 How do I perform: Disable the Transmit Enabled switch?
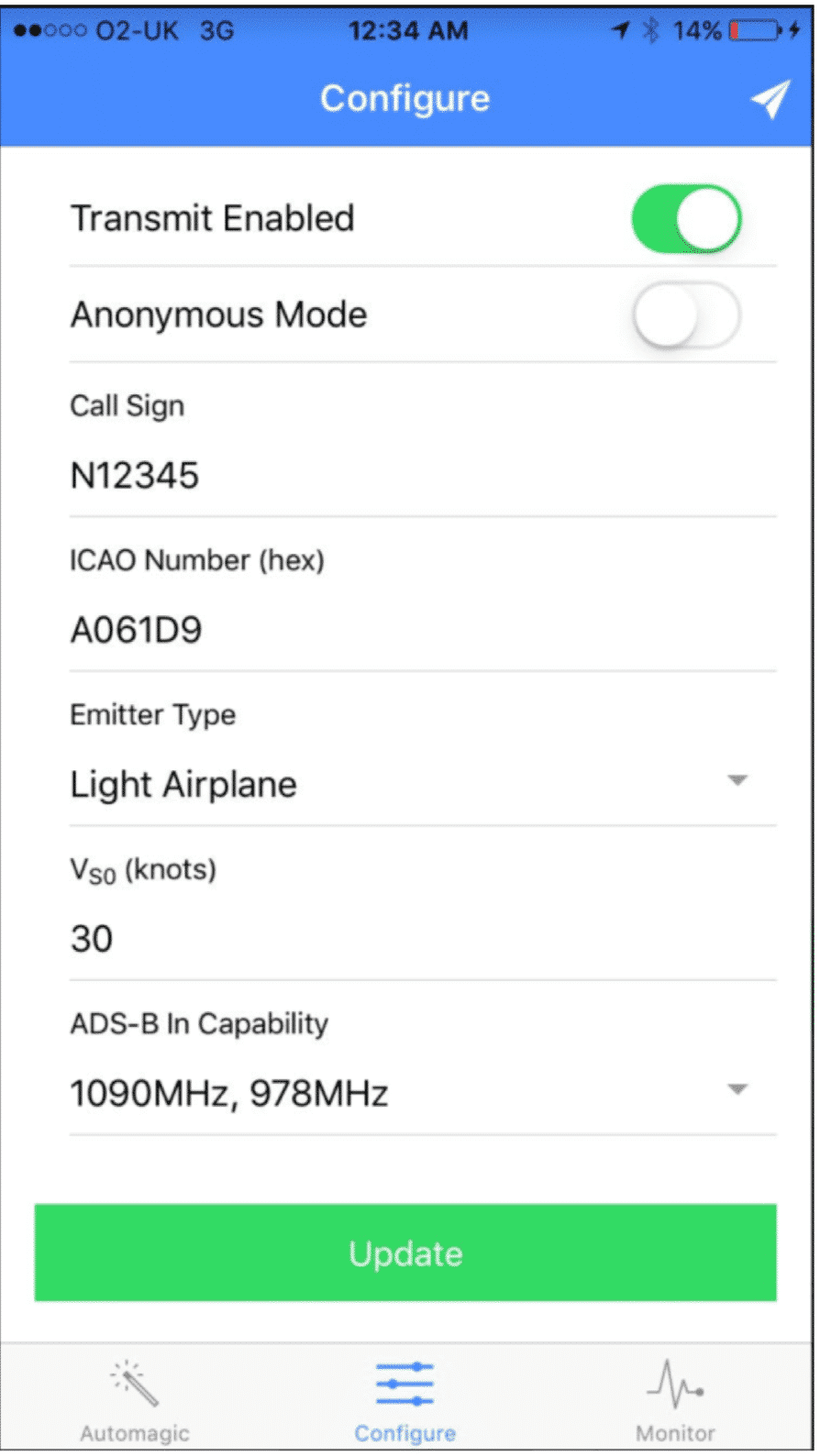686,219
